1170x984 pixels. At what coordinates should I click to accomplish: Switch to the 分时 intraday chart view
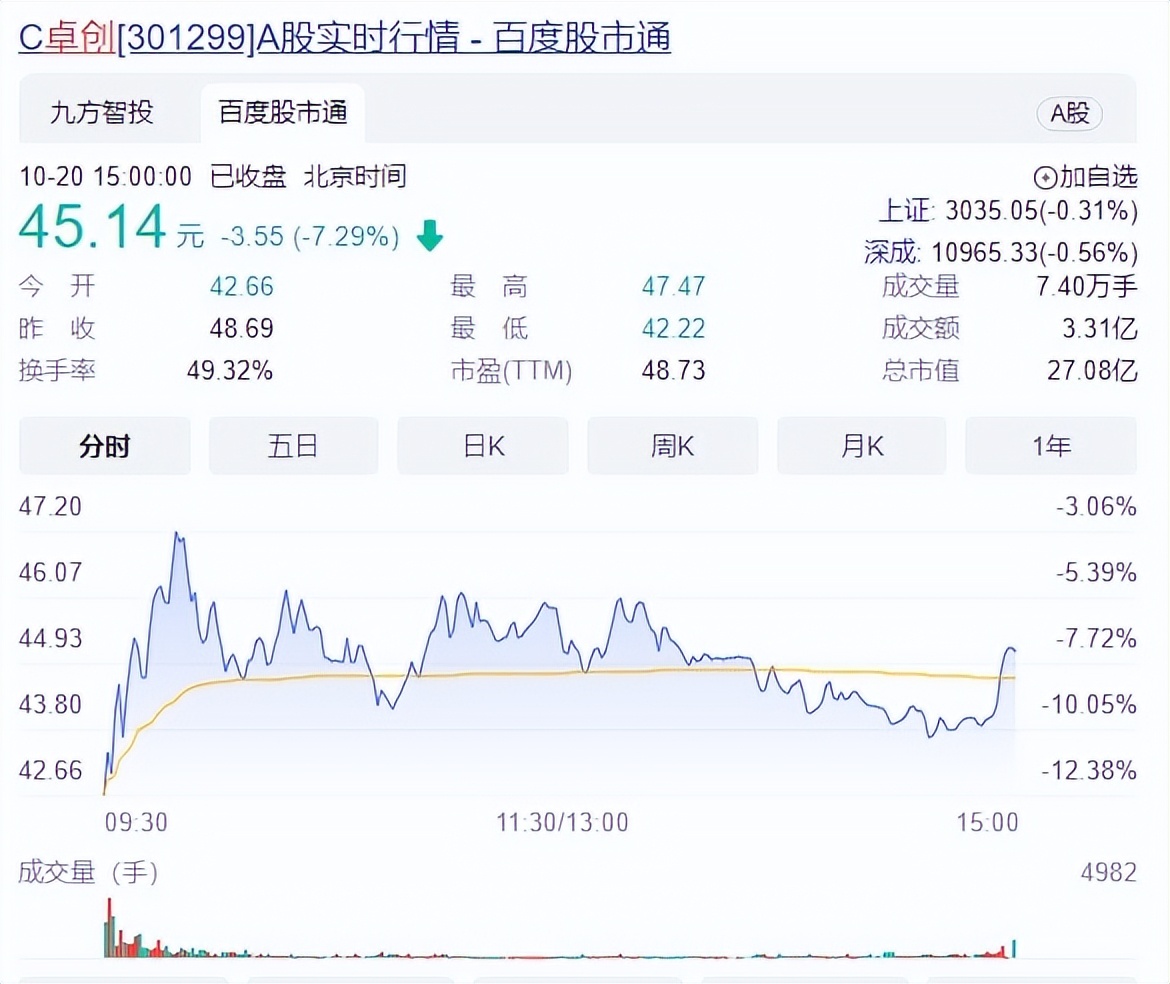tap(103, 446)
